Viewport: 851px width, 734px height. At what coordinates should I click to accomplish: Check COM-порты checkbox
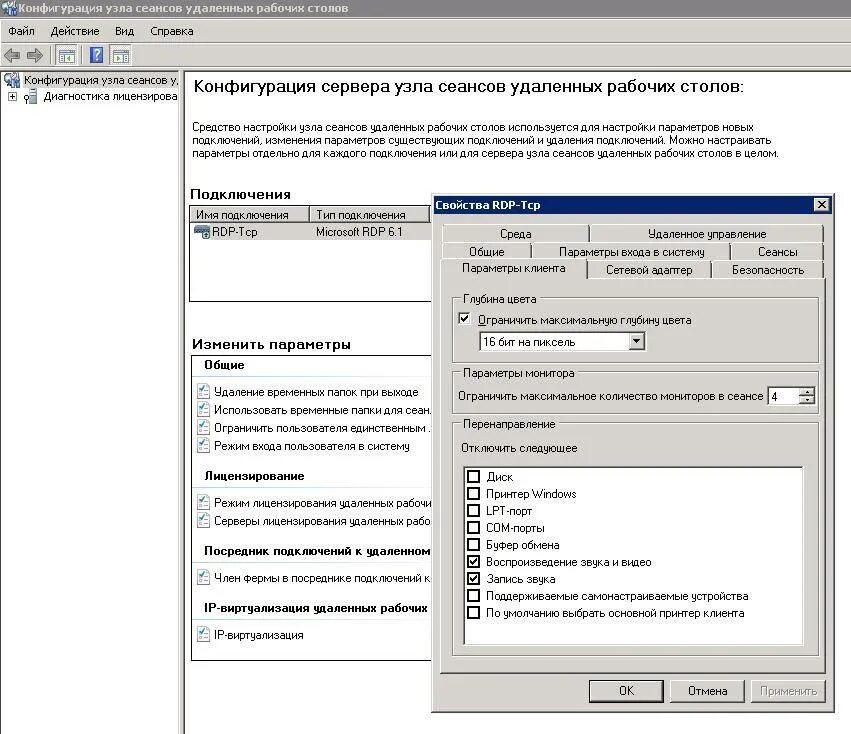[473, 527]
